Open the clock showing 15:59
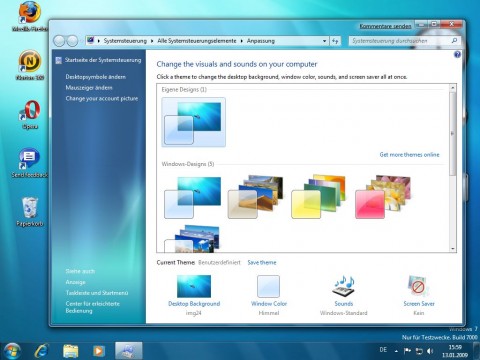Screen dimensions: 480x360 455,351
